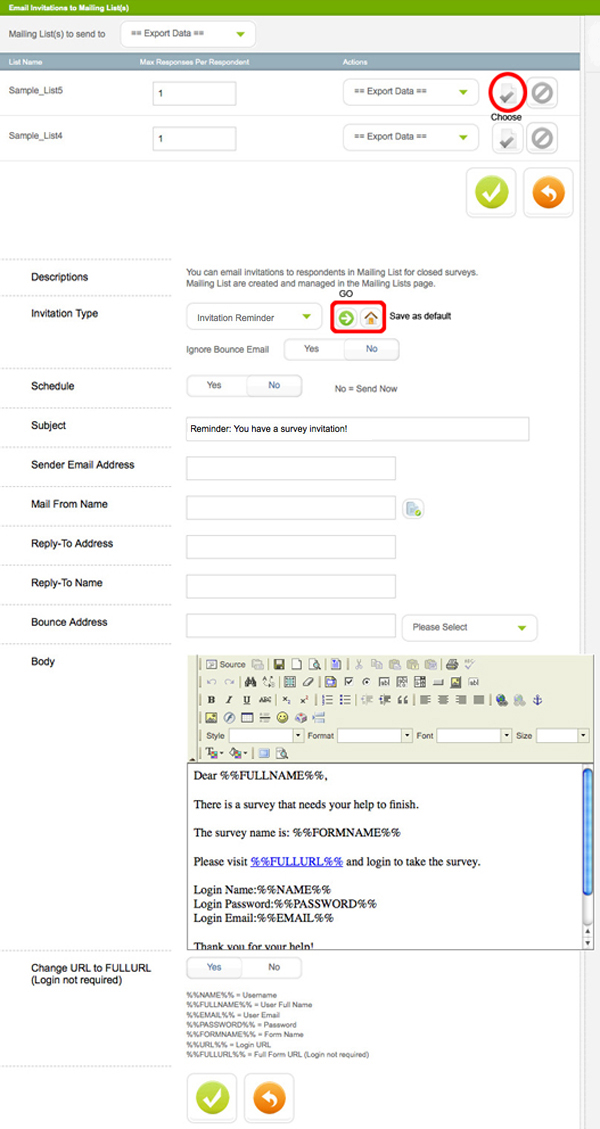Click the cancel icon for Sample_List4
Image resolution: width=600 pixels, height=1129 pixels.
coord(542,138)
